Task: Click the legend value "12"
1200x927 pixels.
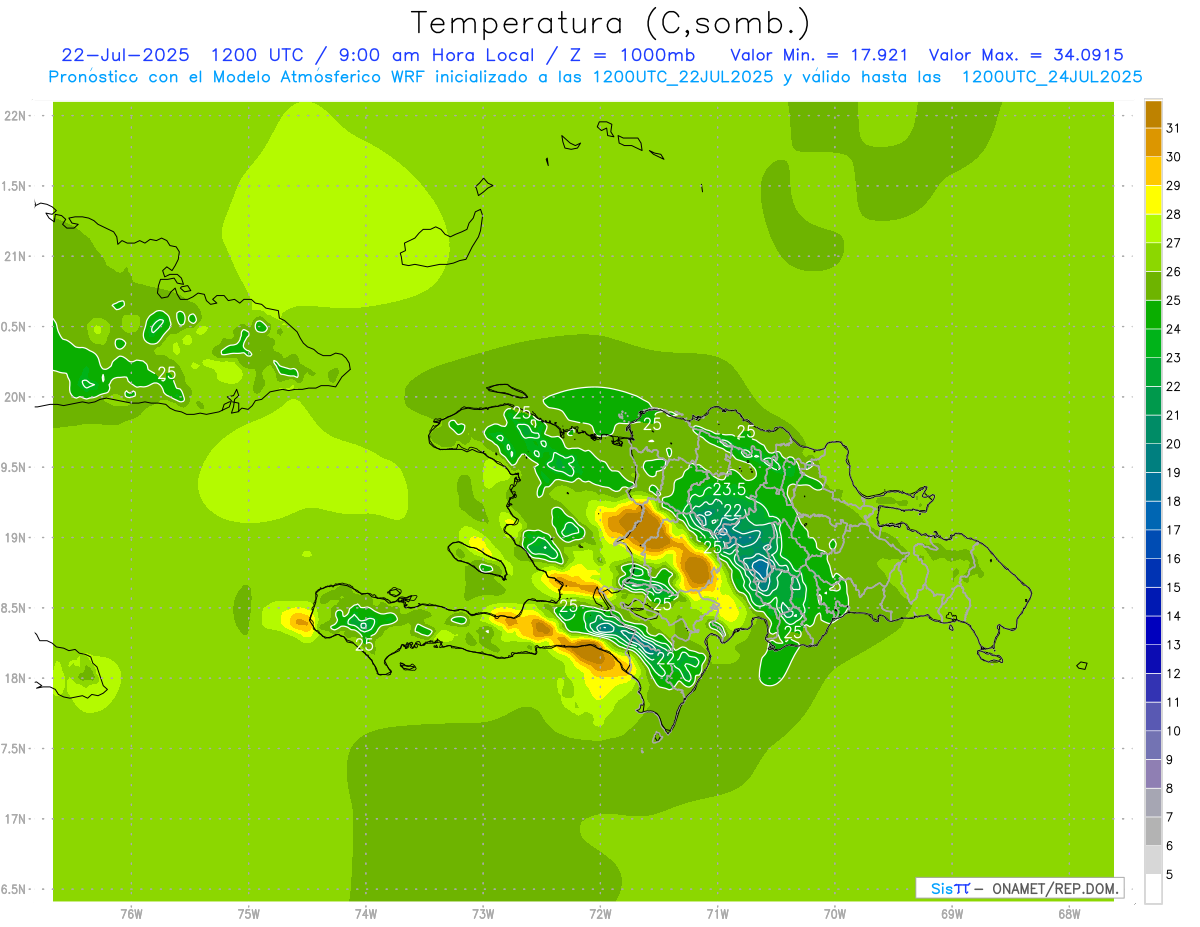Action: 1174,674
